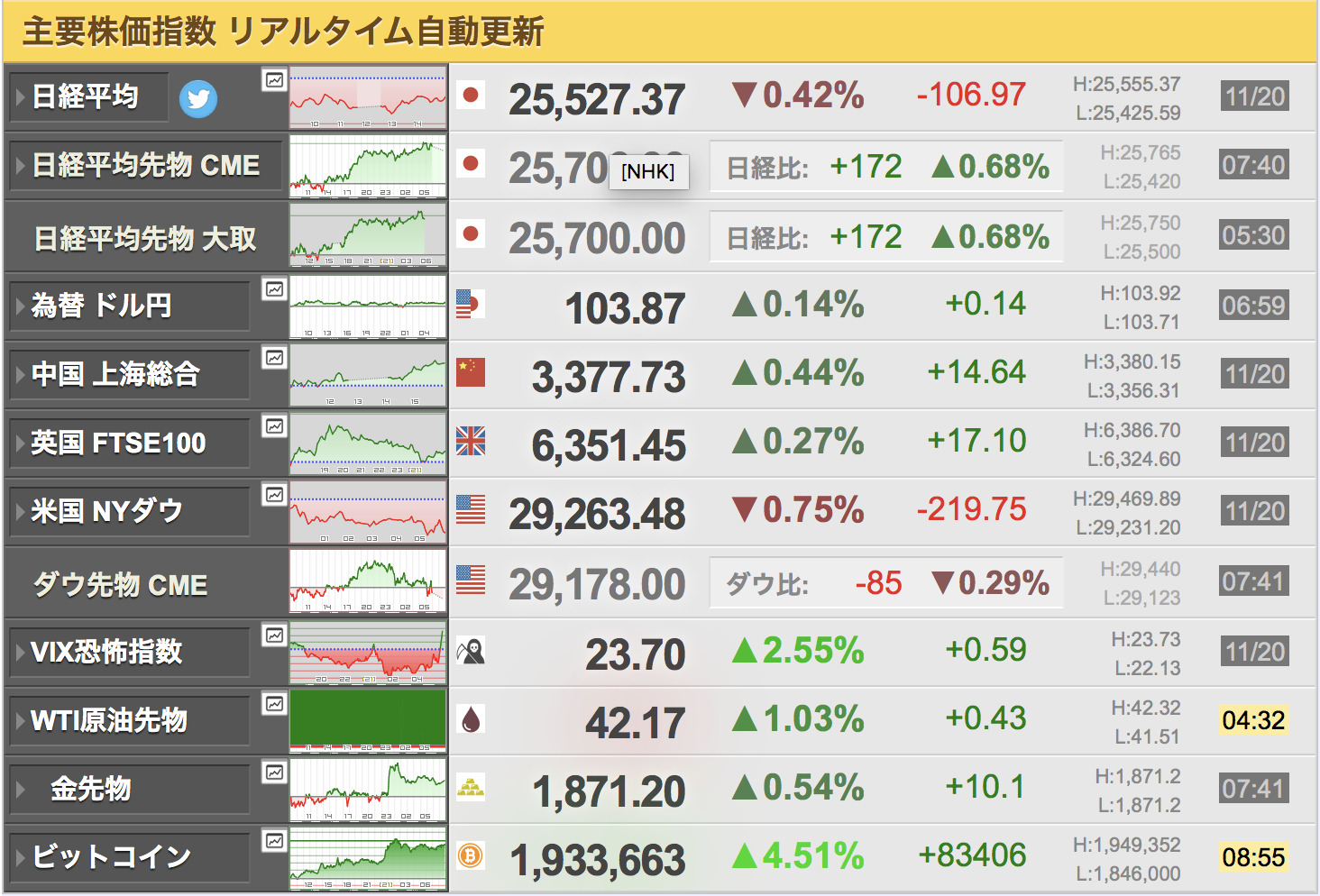Click the 米国 NYダウ mini chart
The width and height of the screenshot is (1320, 896).
click(x=368, y=512)
